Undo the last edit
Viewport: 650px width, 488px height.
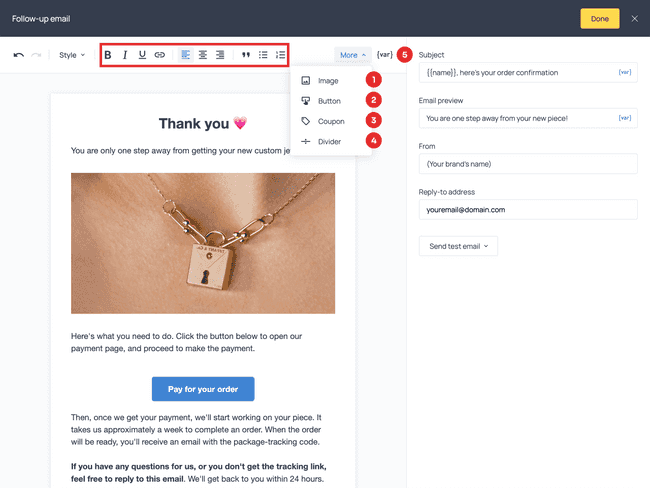[19, 55]
